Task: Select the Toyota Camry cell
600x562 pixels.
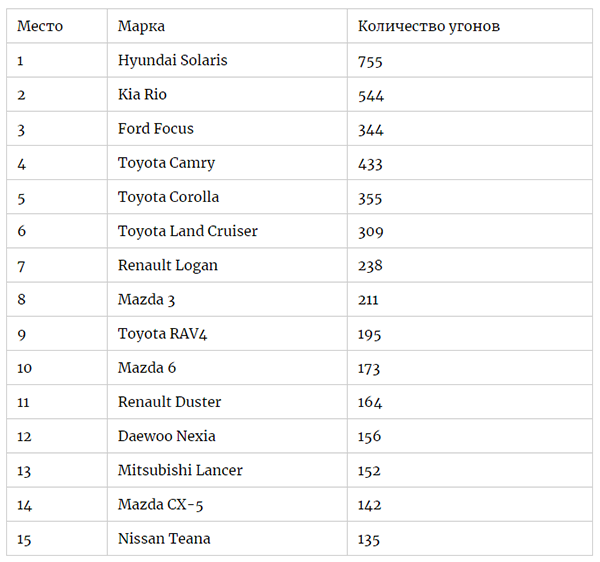Action: coord(166,162)
